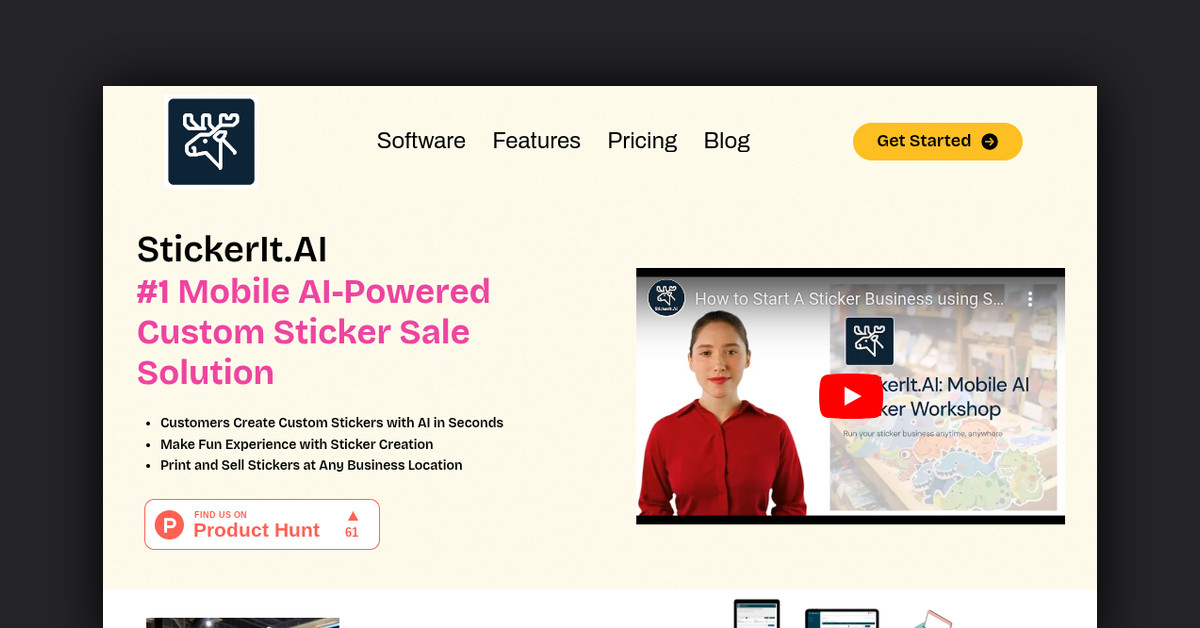Click the StickerIt.AI channel avatar on video
1200x628 pixels.
point(666,298)
